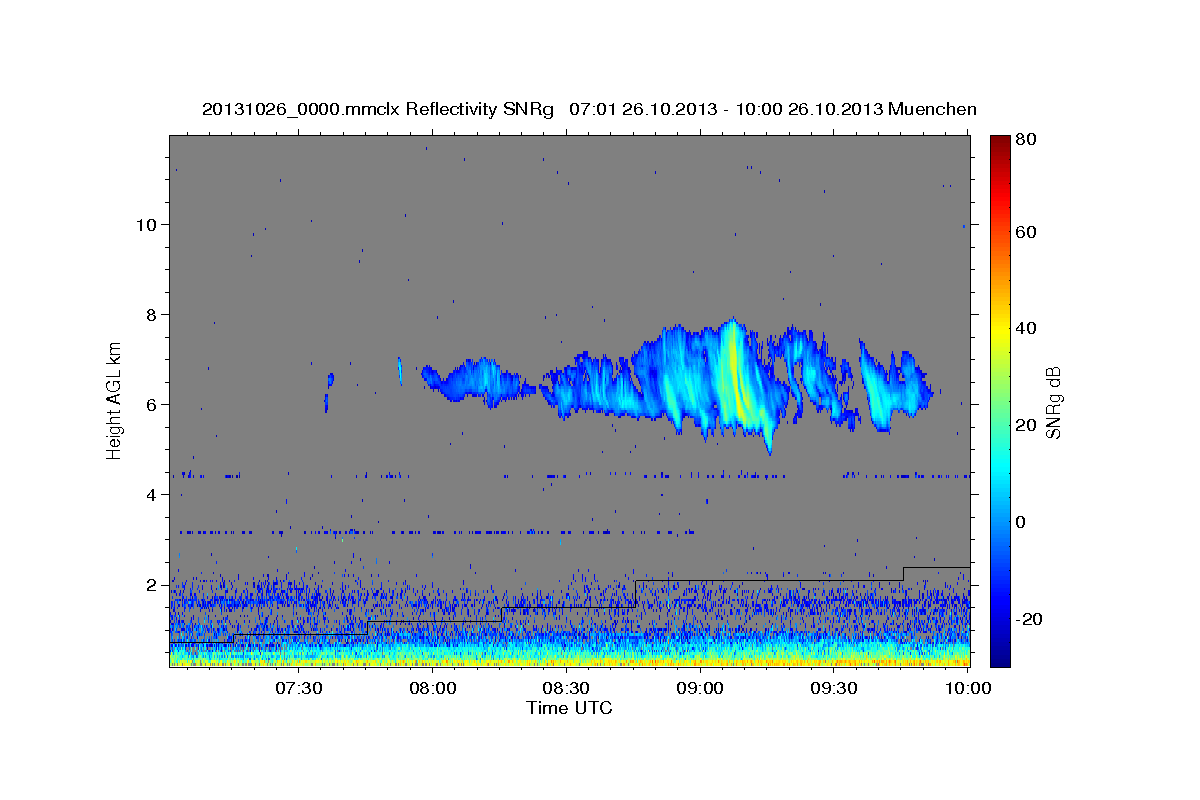Click the 08:30 time tick label
The width and height of the screenshot is (1200, 800).
click(x=566, y=688)
